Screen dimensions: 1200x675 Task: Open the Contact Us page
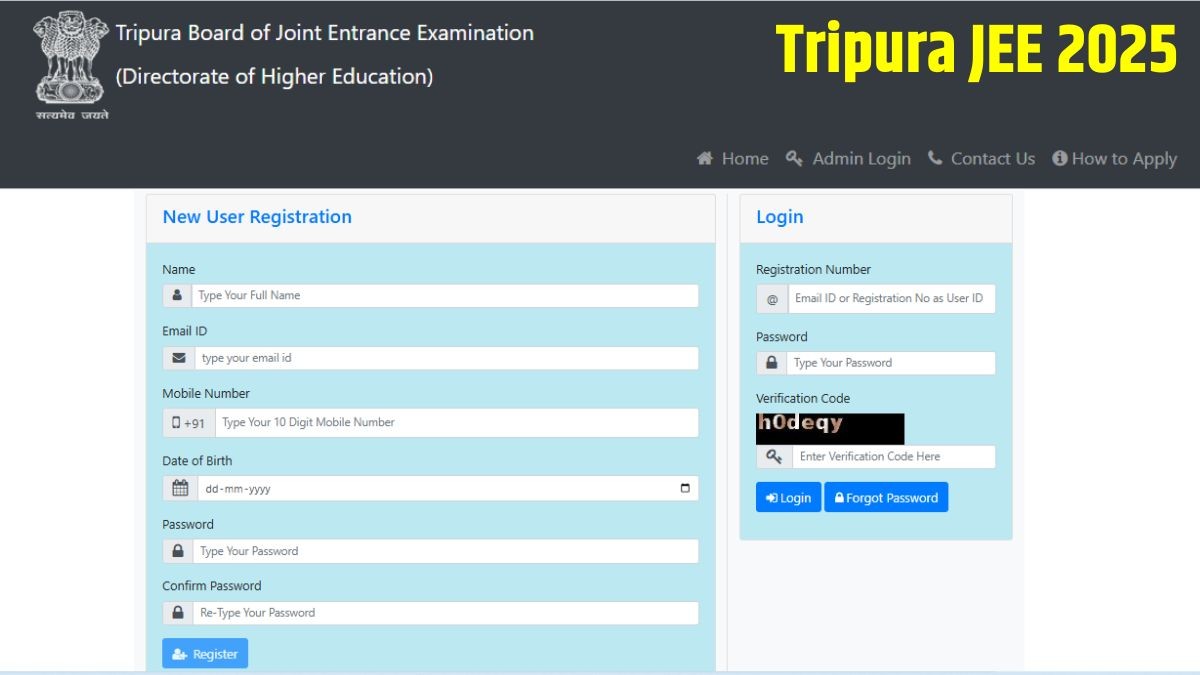[x=981, y=159]
